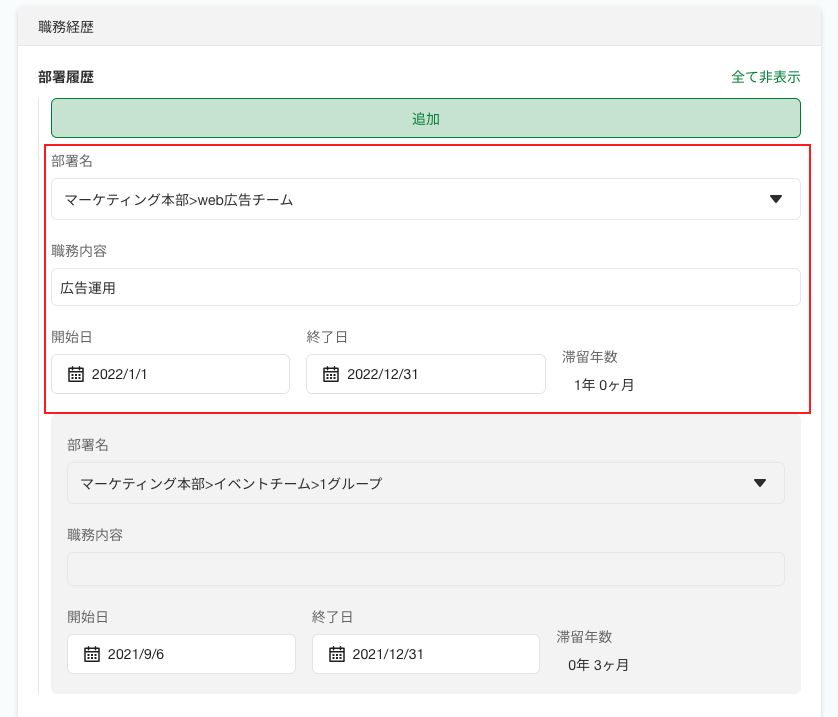The width and height of the screenshot is (838, 717).
Task: Click the 全て非表示 link
Action: [x=765, y=77]
